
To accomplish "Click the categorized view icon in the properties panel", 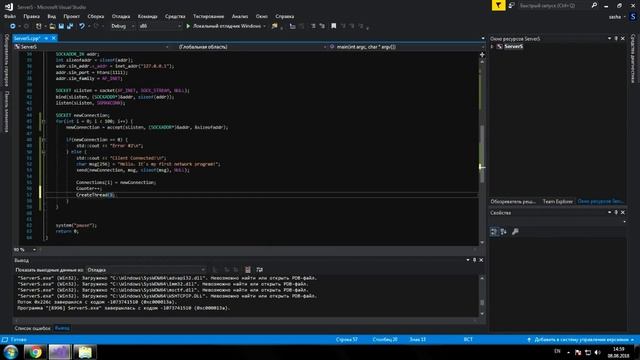I will 494,232.
